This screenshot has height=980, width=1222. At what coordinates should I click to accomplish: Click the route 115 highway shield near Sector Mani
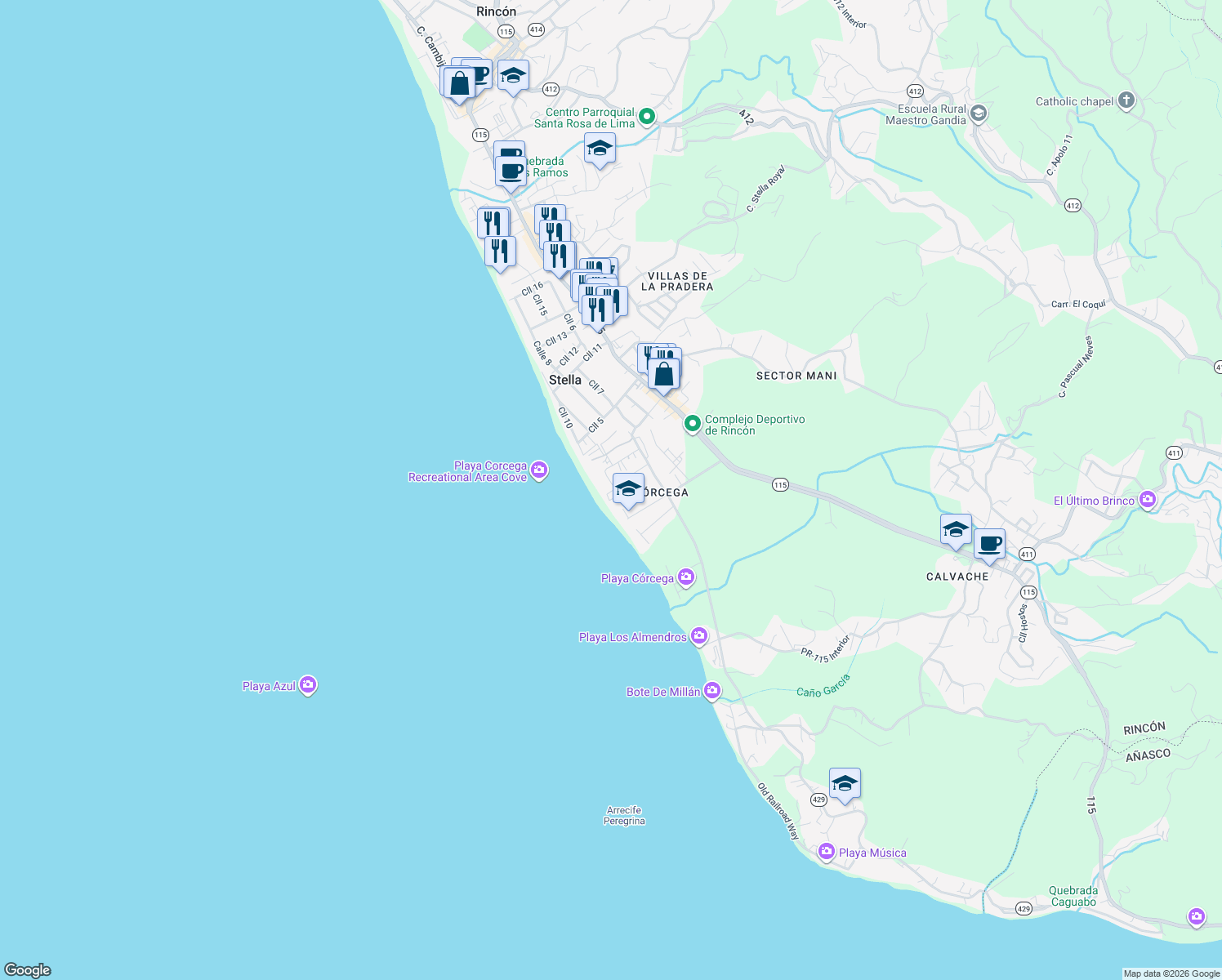click(x=779, y=483)
